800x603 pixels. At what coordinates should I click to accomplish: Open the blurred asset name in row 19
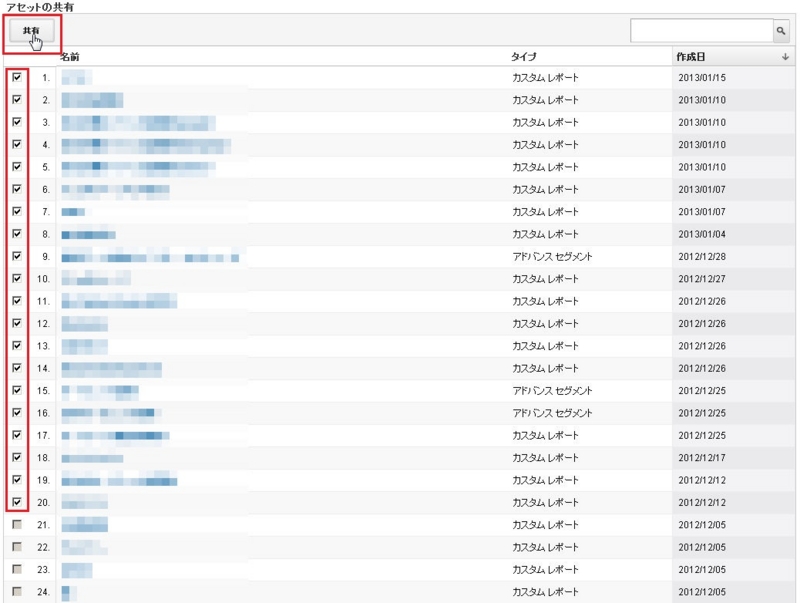click(119, 481)
